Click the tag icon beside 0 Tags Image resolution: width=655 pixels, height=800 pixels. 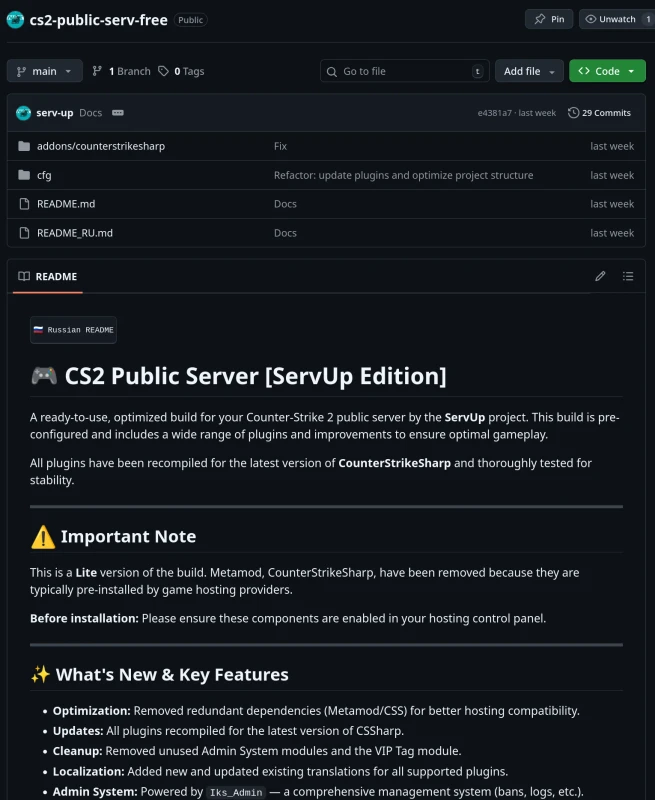tap(163, 71)
